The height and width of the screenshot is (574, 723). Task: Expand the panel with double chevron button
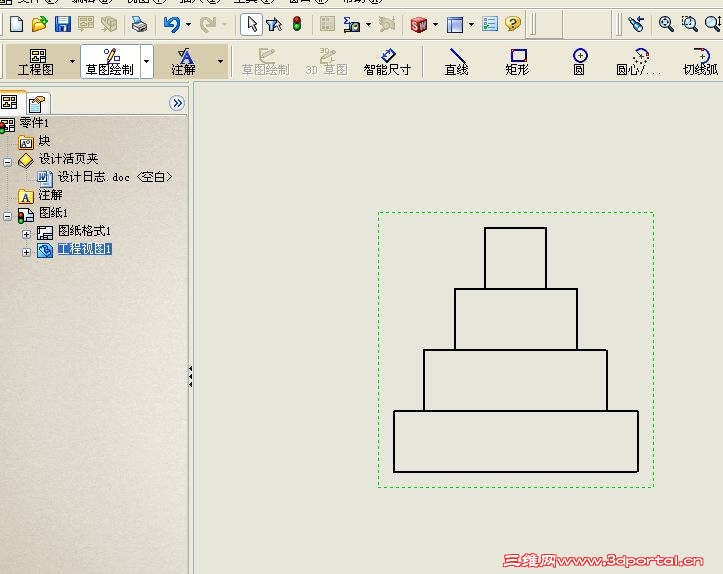[x=177, y=103]
